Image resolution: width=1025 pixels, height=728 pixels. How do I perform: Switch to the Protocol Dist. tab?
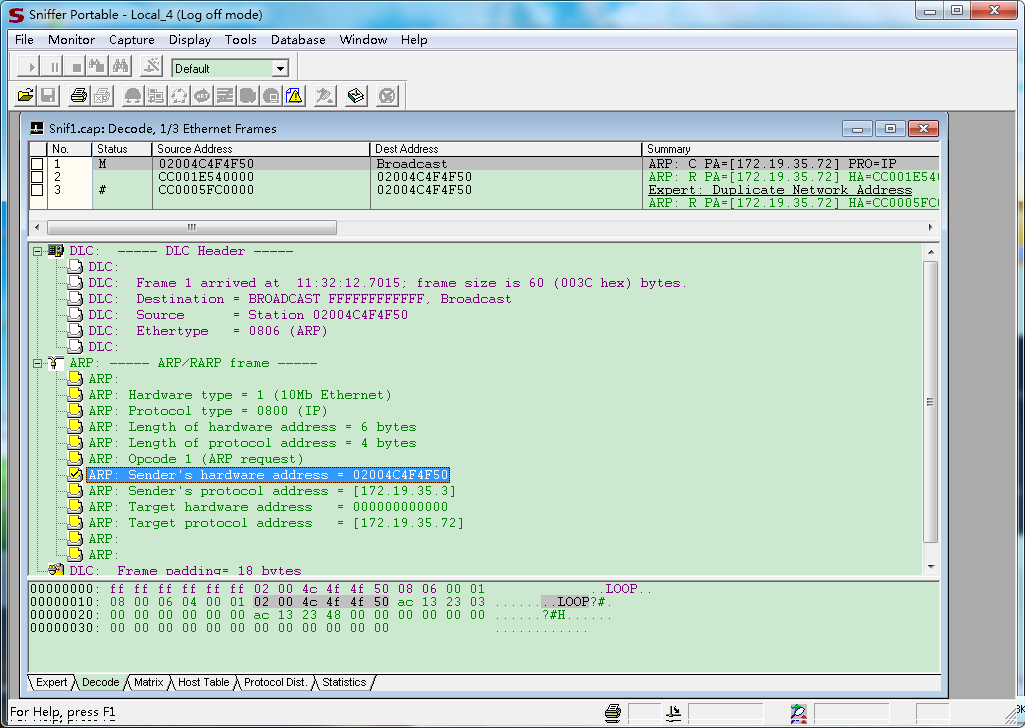275,682
